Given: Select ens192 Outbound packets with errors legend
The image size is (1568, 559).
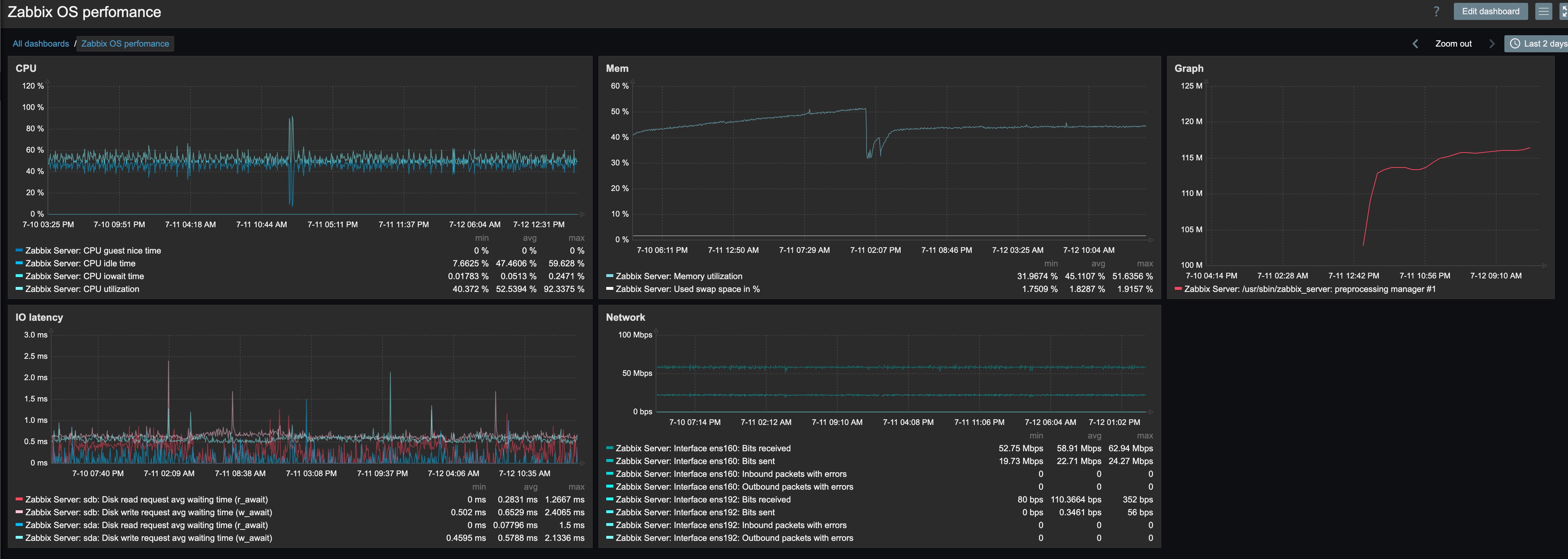Looking at the screenshot, I should 734,538.
